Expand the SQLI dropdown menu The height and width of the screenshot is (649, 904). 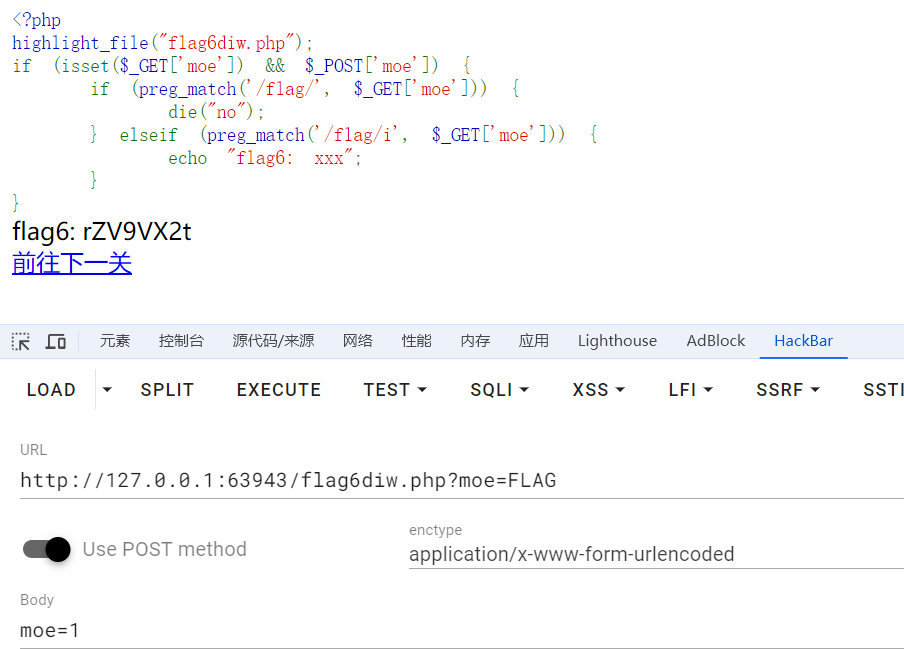click(499, 390)
